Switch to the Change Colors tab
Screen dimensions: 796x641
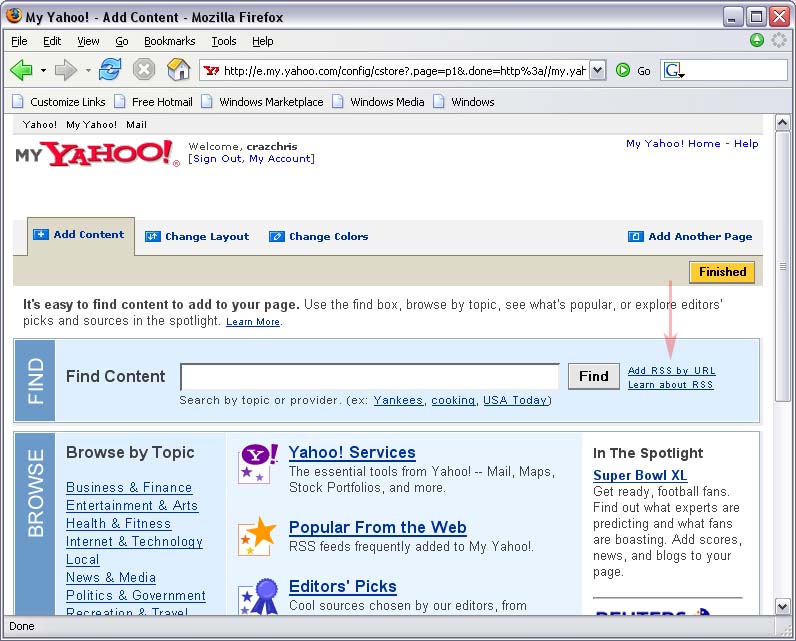(x=318, y=237)
